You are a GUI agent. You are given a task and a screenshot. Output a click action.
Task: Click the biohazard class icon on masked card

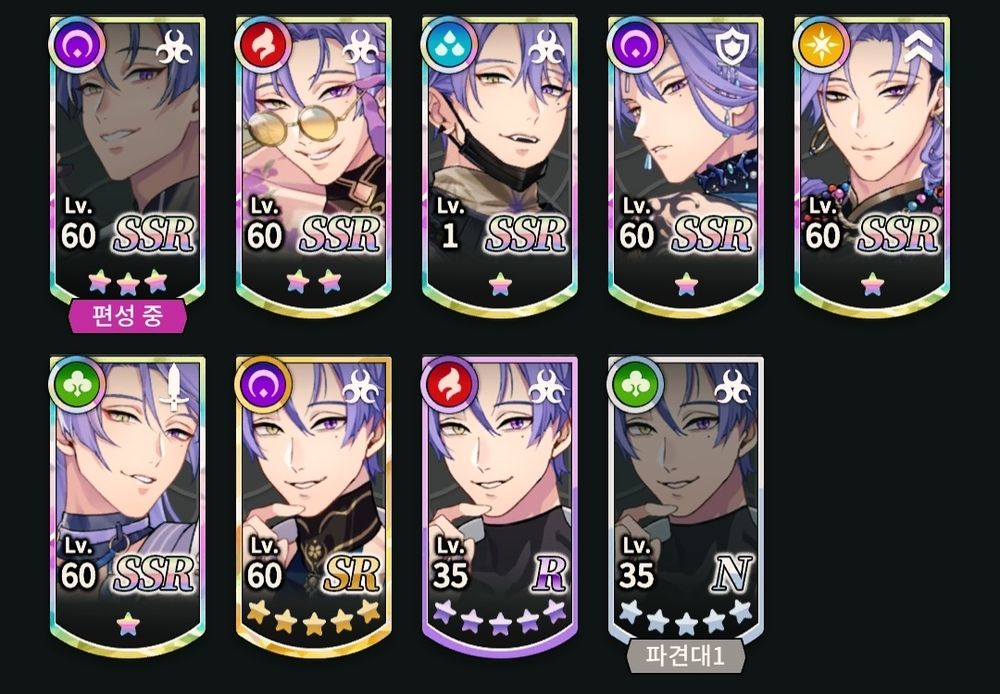(547, 48)
